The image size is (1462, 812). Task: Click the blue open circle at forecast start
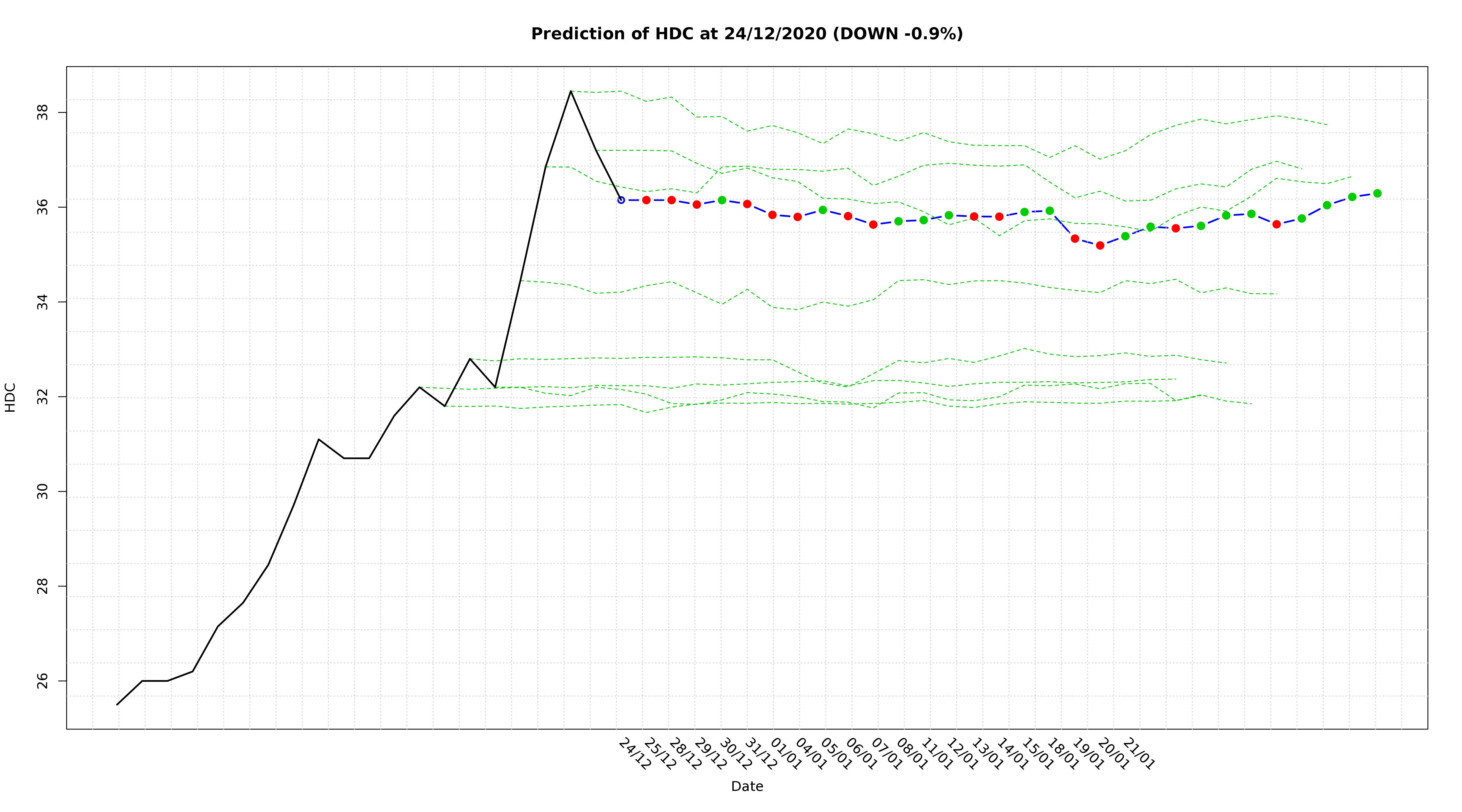[x=621, y=200]
